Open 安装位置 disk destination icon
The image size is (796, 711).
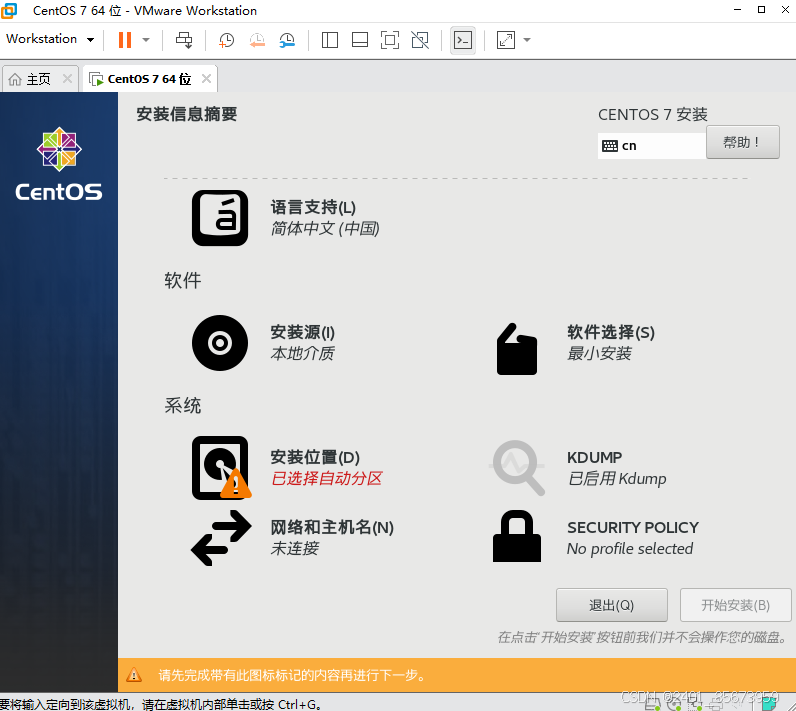[221, 468]
